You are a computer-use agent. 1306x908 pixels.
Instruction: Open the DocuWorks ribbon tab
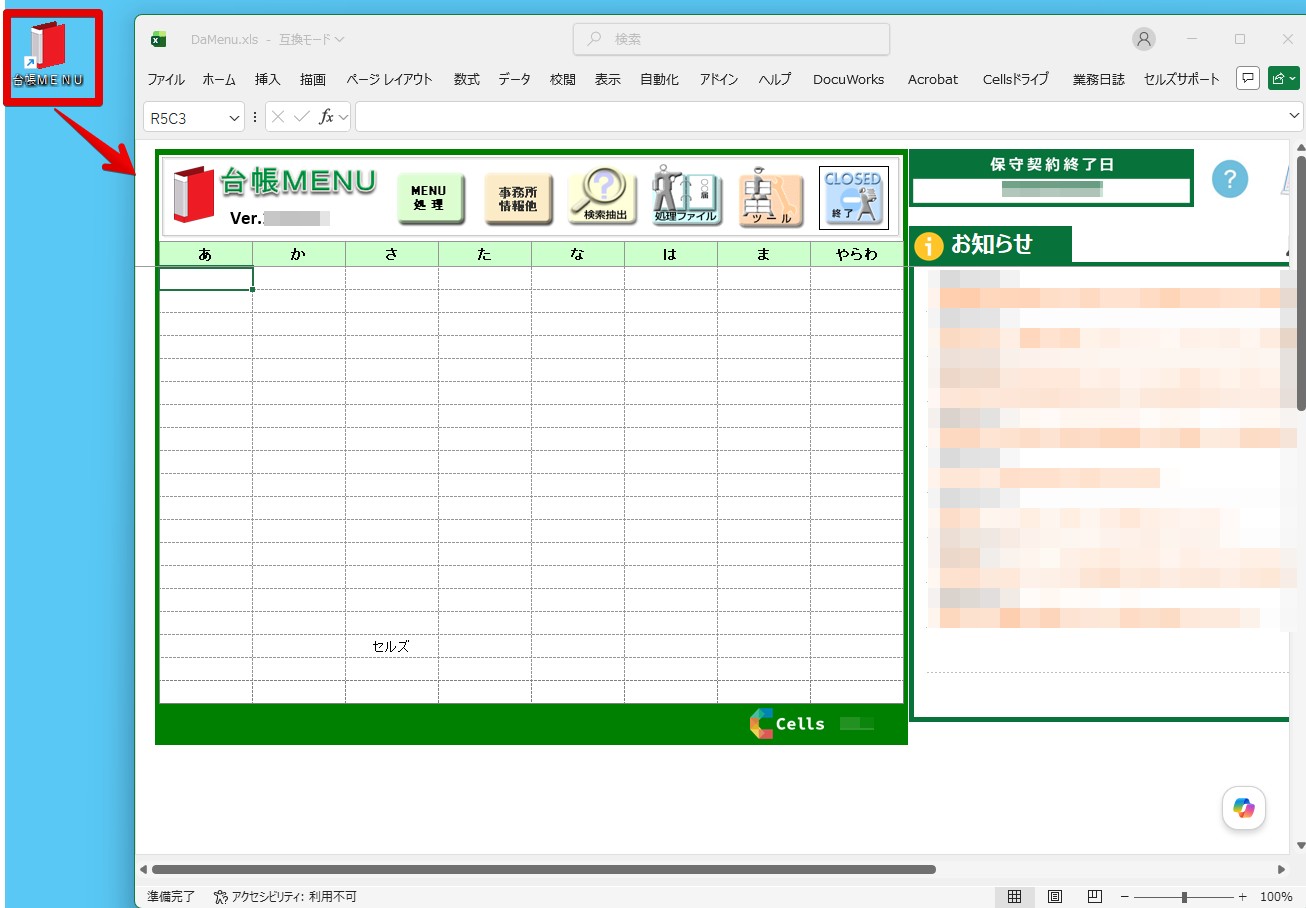pyautogui.click(x=849, y=79)
